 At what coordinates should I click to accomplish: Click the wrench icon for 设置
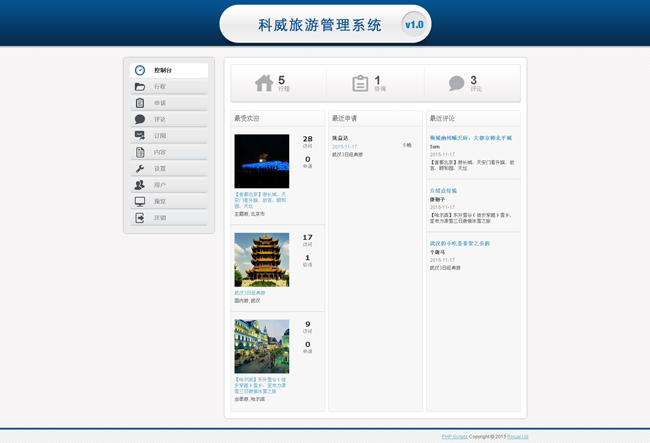[140, 169]
